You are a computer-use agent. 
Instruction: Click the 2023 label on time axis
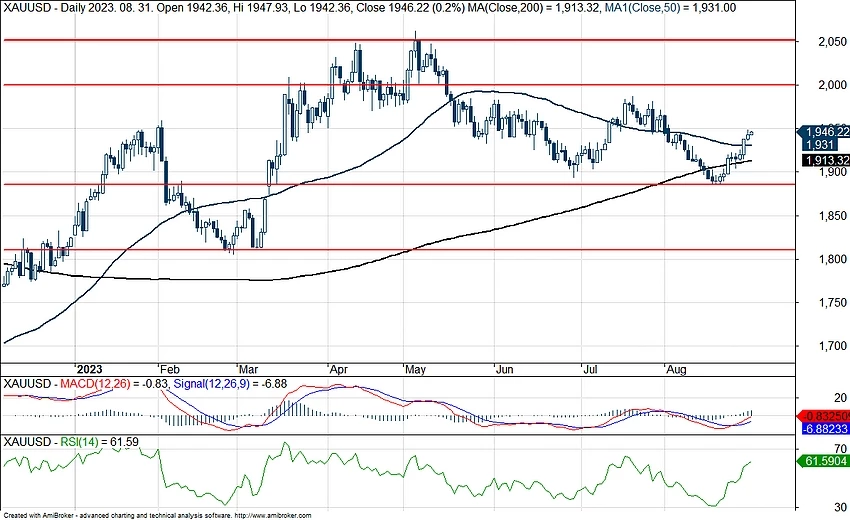(89, 370)
